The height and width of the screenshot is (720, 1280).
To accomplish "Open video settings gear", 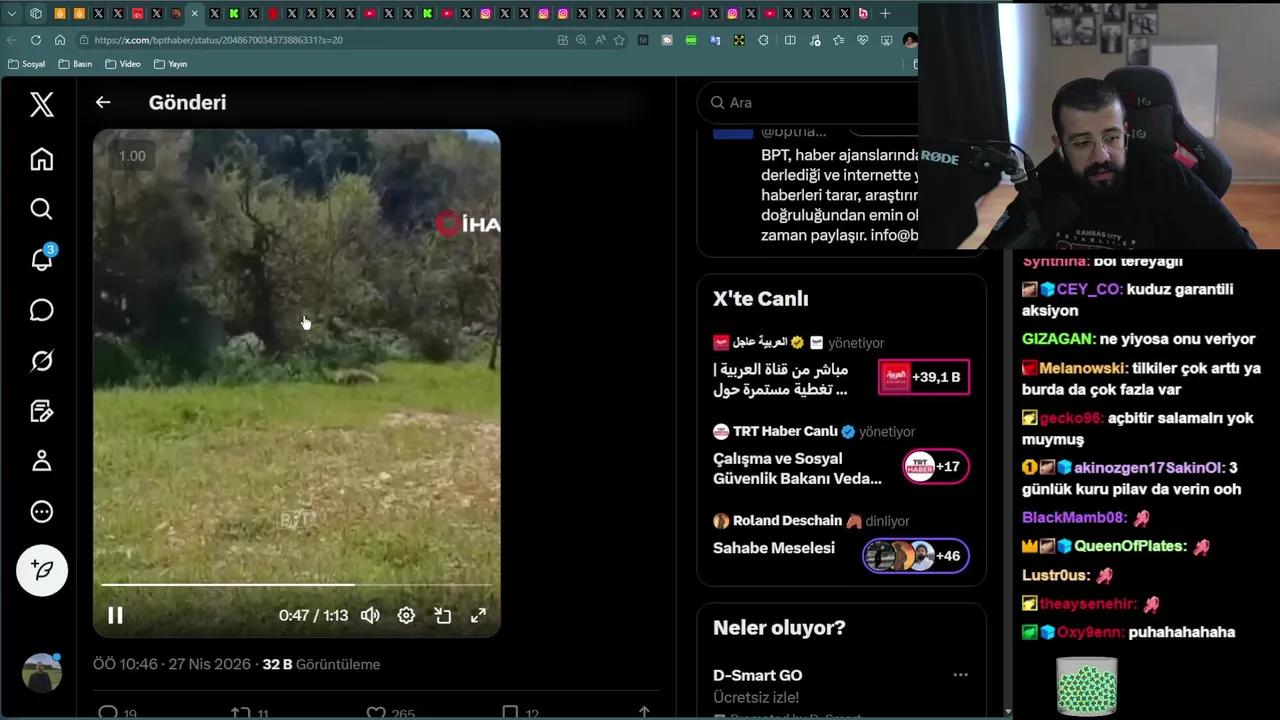I will (x=406, y=615).
